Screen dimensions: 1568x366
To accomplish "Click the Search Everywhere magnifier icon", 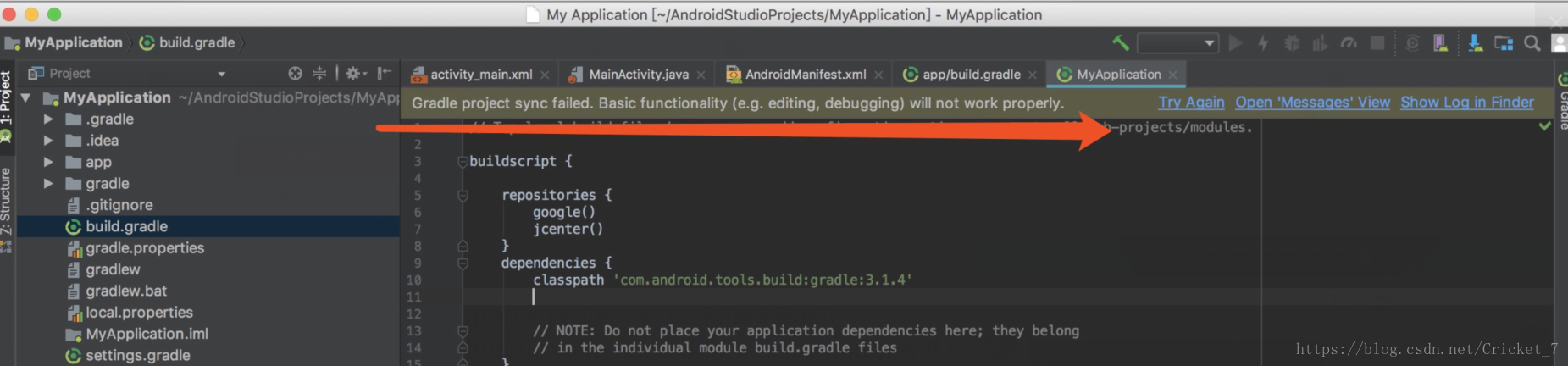I will point(1532,42).
